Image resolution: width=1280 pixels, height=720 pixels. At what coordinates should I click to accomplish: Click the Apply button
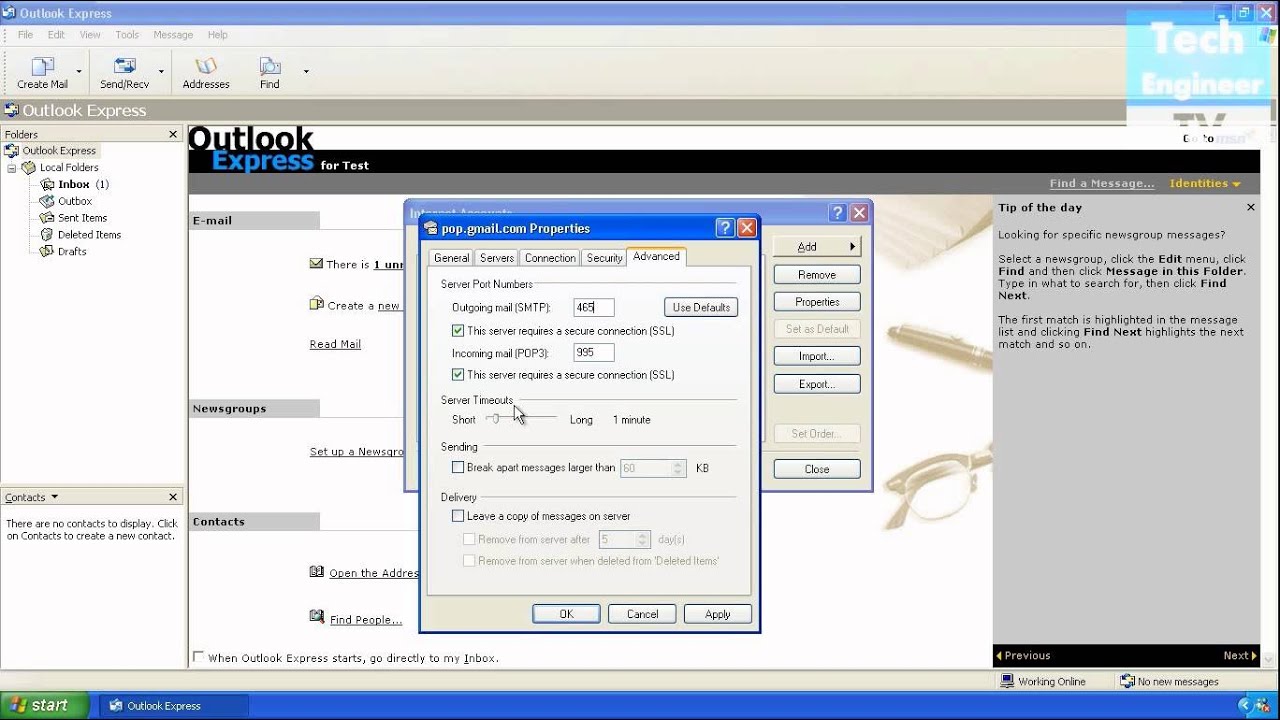(718, 614)
